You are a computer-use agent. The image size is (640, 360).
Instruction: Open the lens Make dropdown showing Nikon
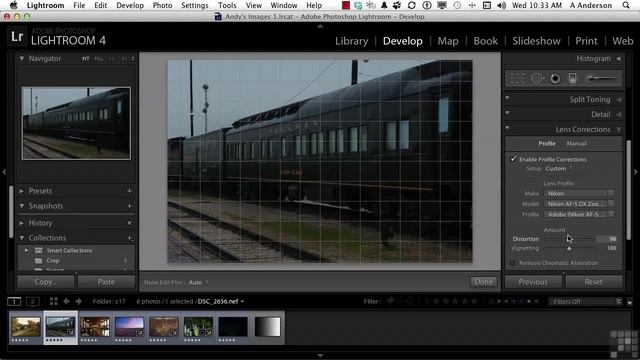[x=579, y=193]
